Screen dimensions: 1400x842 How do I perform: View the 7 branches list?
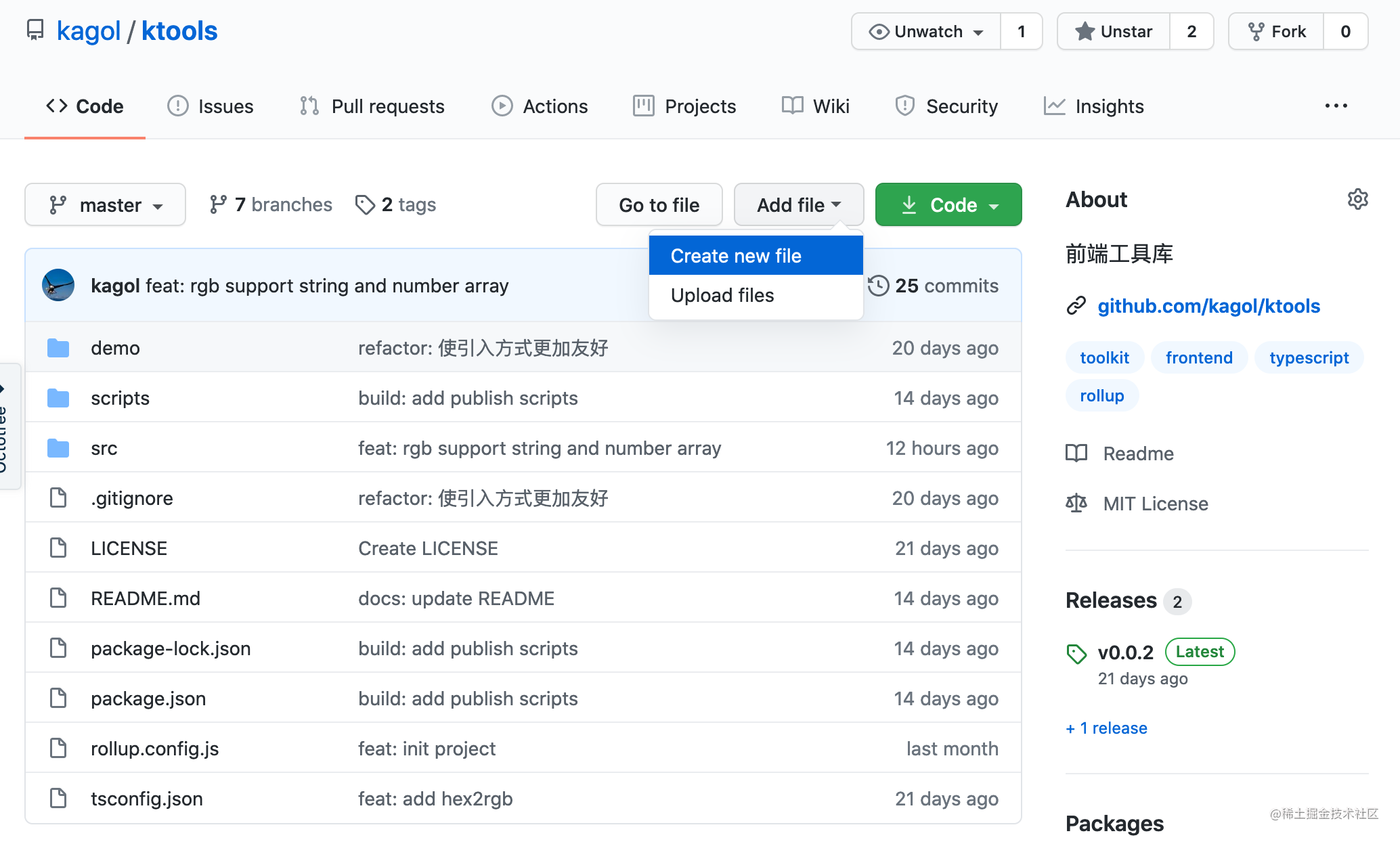pyautogui.click(x=271, y=204)
